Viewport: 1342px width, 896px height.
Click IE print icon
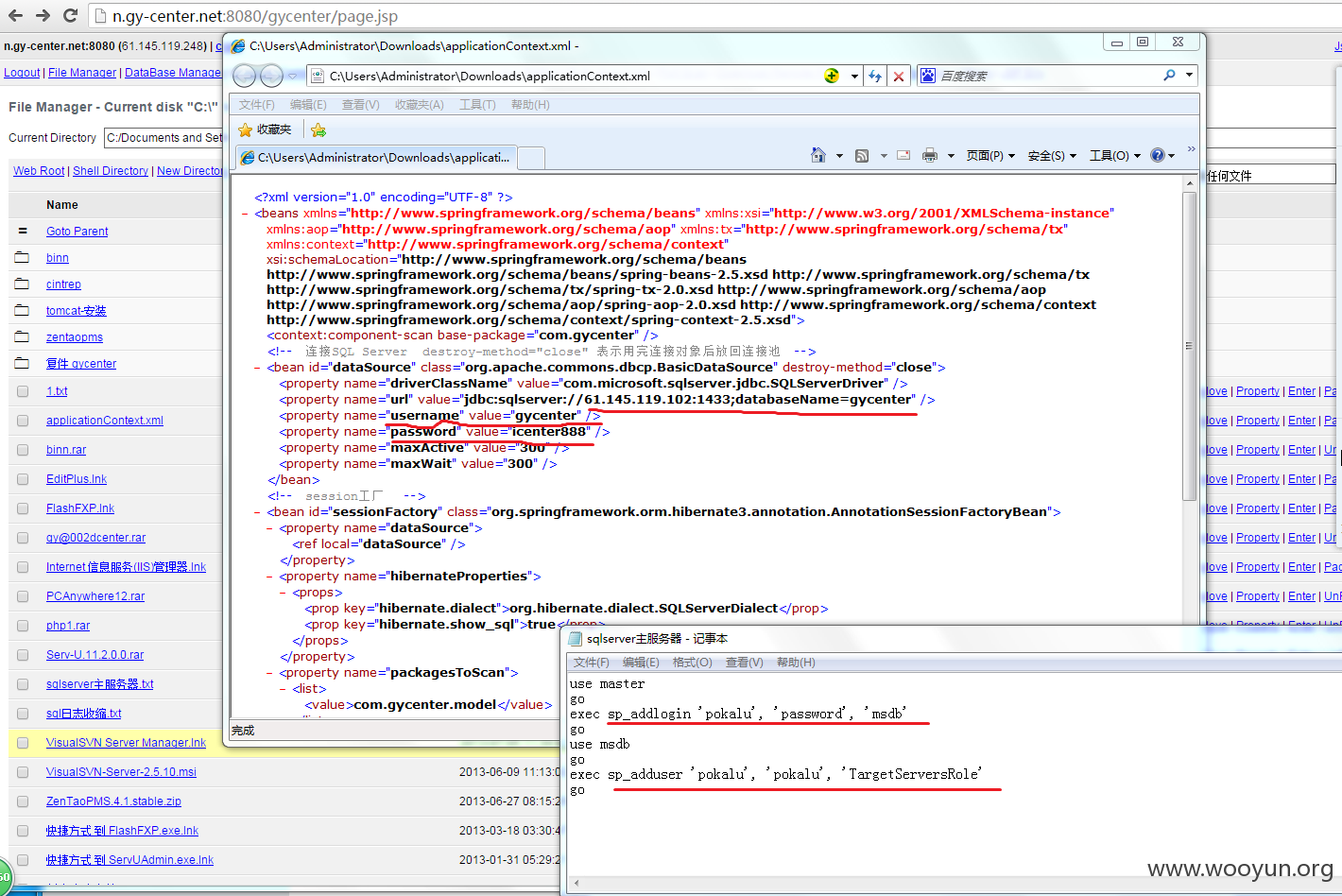tap(930, 156)
